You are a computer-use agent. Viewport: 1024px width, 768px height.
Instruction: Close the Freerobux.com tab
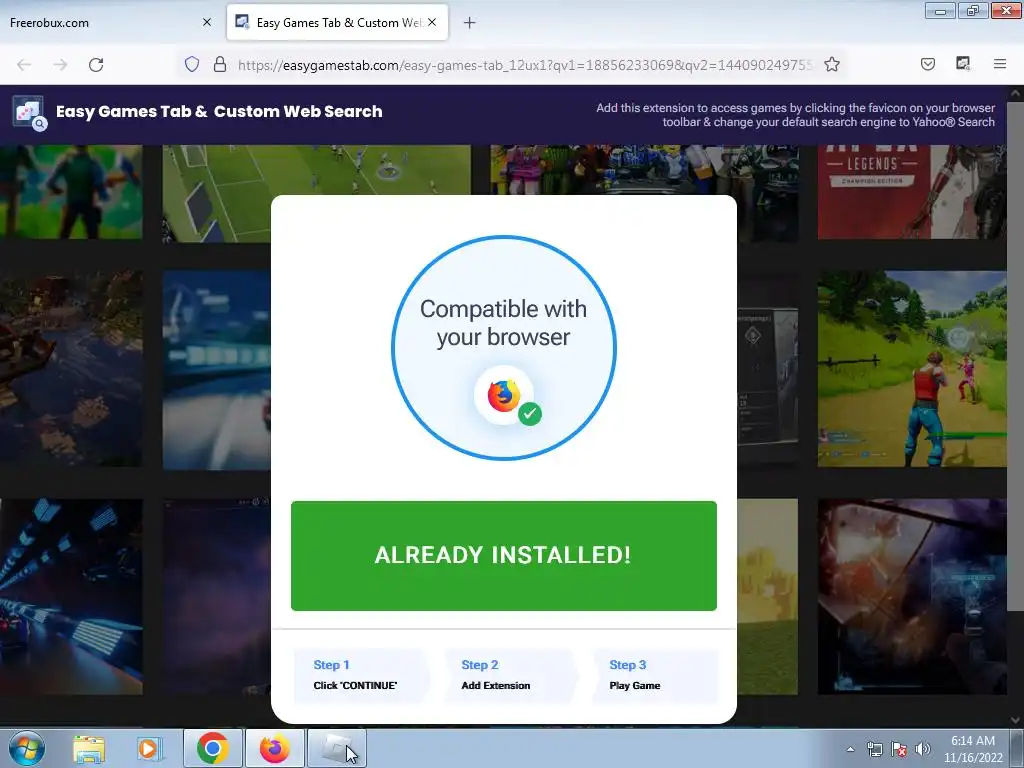tap(207, 22)
